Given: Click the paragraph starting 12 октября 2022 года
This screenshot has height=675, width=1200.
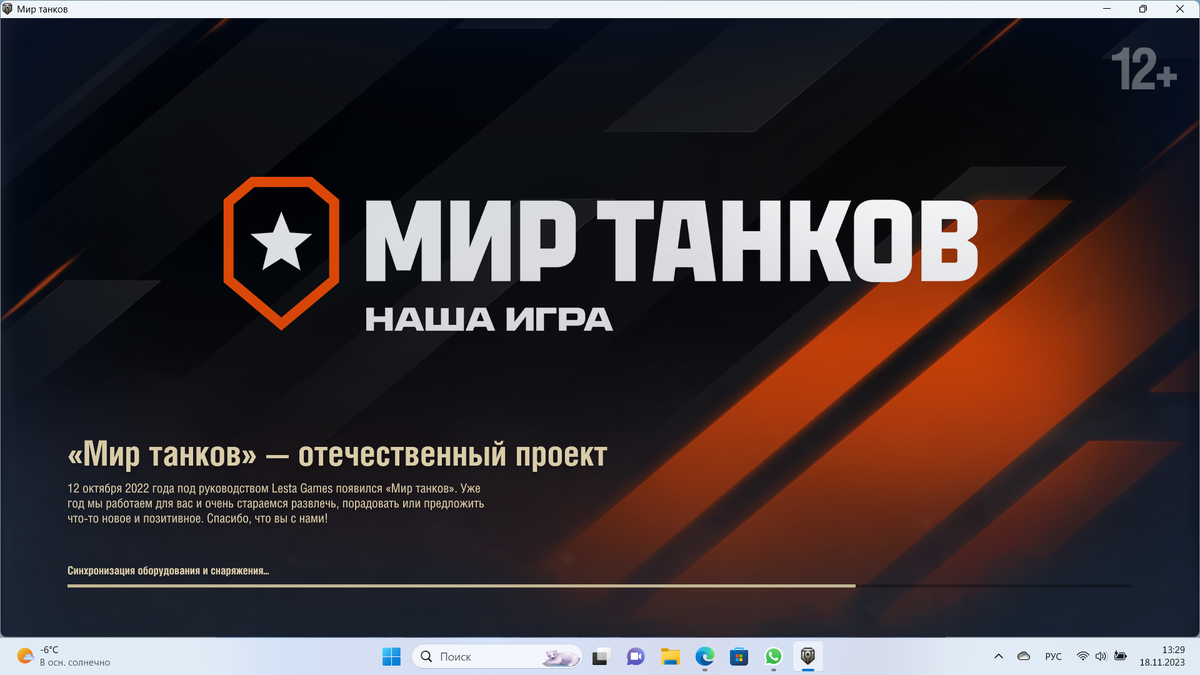Looking at the screenshot, I should [x=275, y=504].
